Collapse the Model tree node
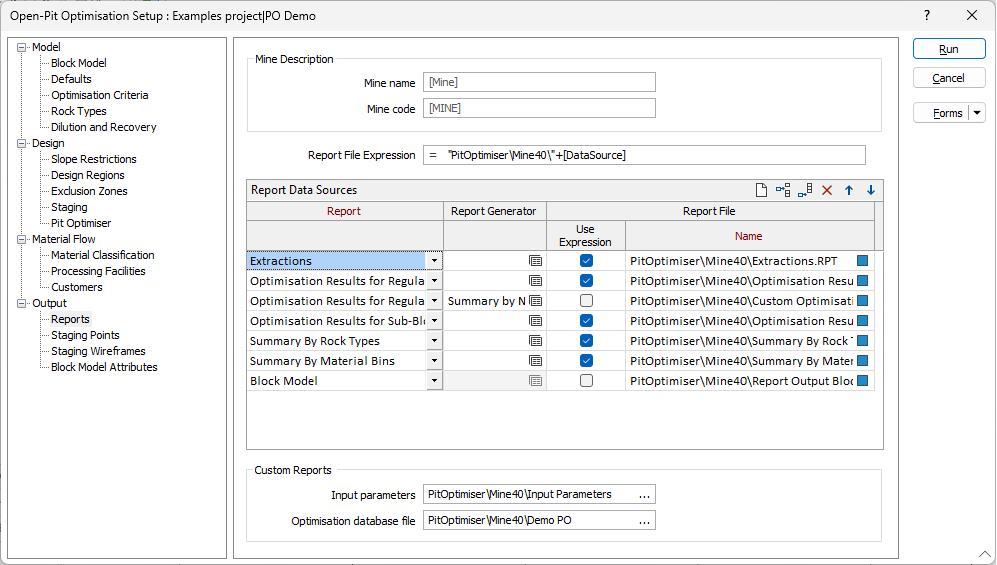This screenshot has width=997, height=565. [x=22, y=47]
